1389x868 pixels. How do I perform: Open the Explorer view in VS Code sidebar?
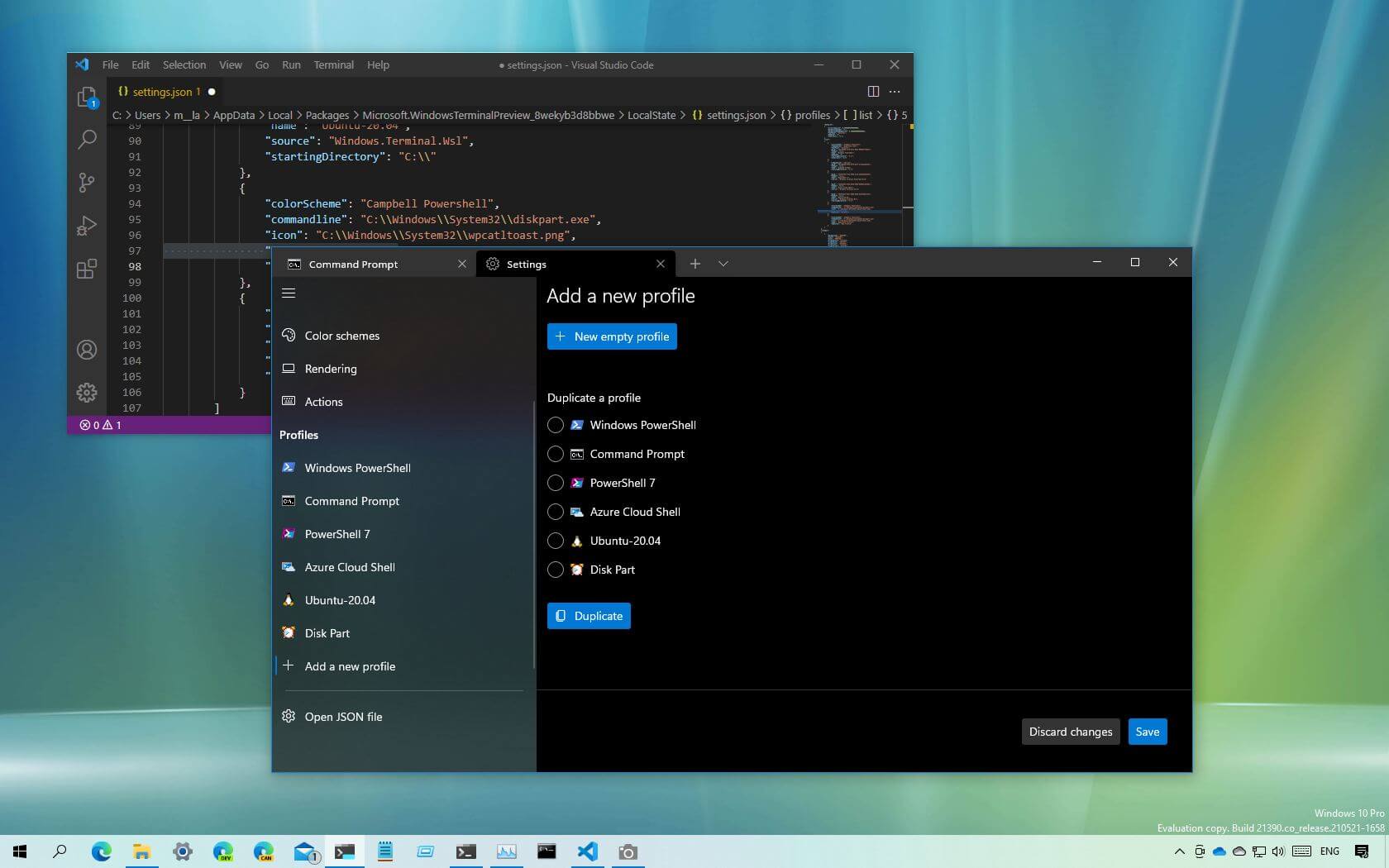(87, 95)
